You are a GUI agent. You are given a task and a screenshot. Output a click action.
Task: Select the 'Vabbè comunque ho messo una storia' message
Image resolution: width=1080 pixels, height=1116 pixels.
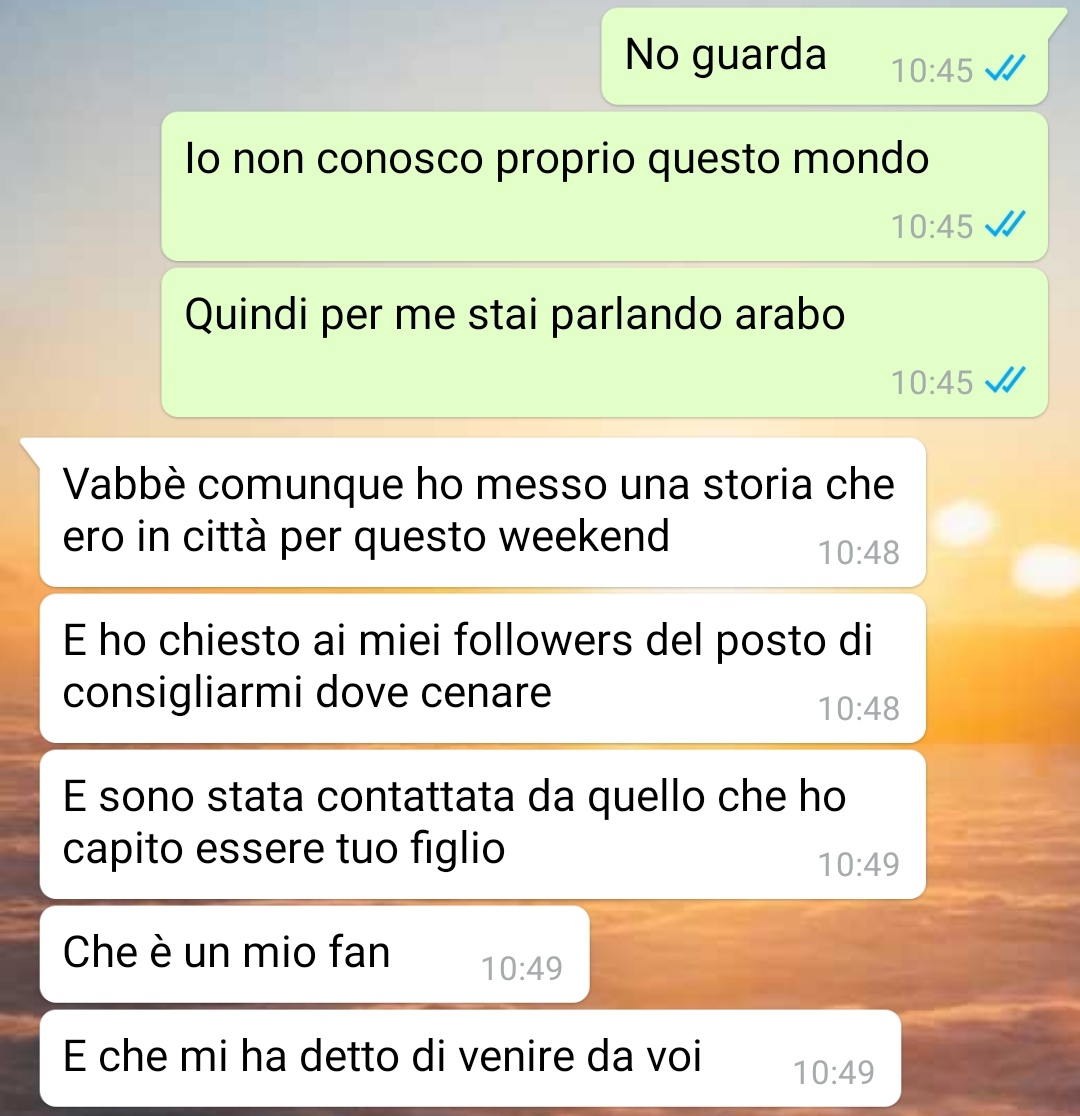(x=483, y=512)
